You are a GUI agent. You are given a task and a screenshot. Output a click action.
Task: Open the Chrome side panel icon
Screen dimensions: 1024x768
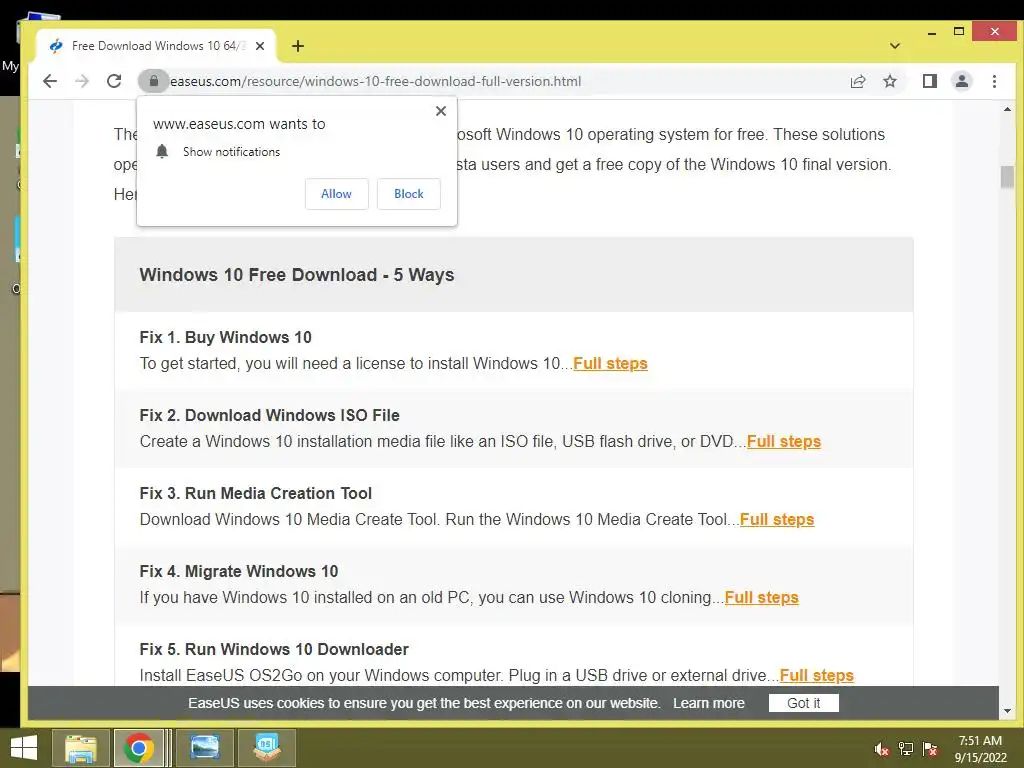(929, 81)
